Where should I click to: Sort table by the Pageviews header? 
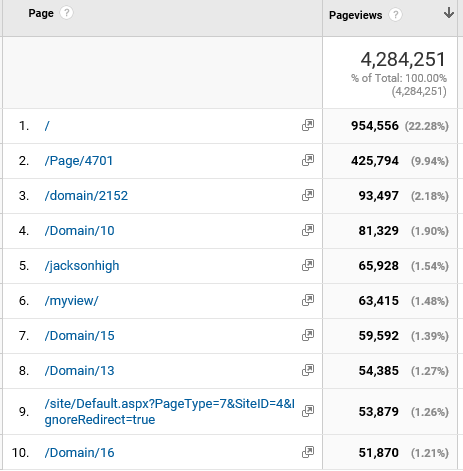pos(355,15)
